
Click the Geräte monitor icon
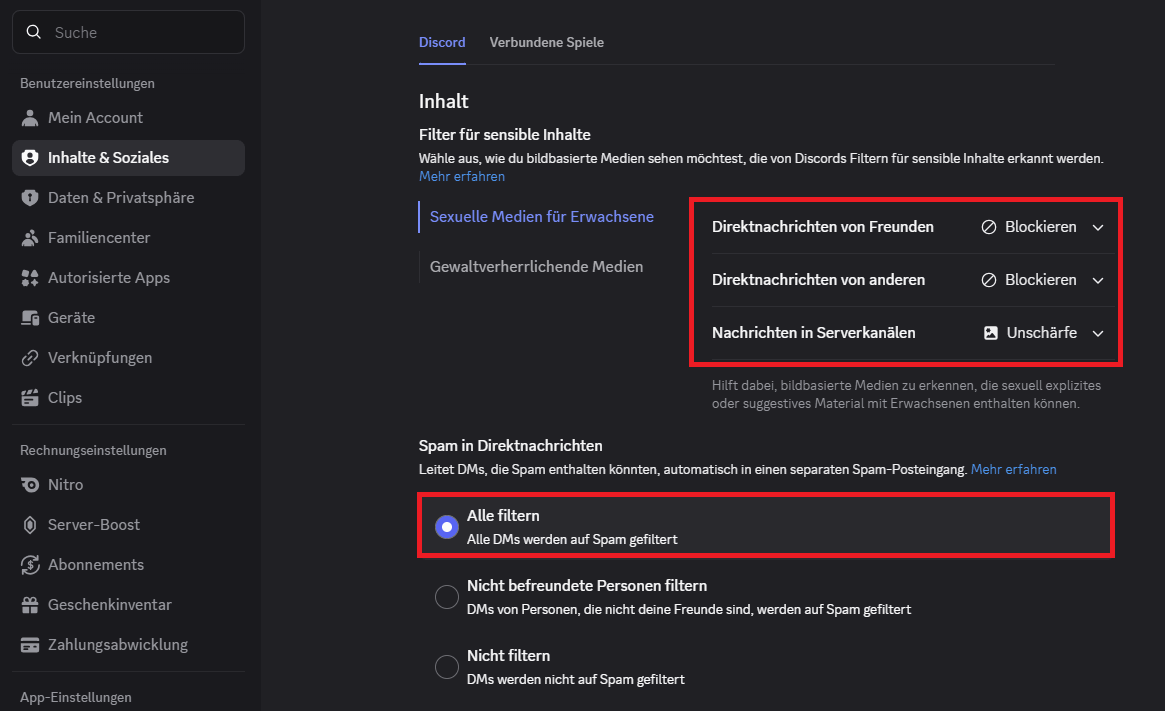[x=30, y=318]
